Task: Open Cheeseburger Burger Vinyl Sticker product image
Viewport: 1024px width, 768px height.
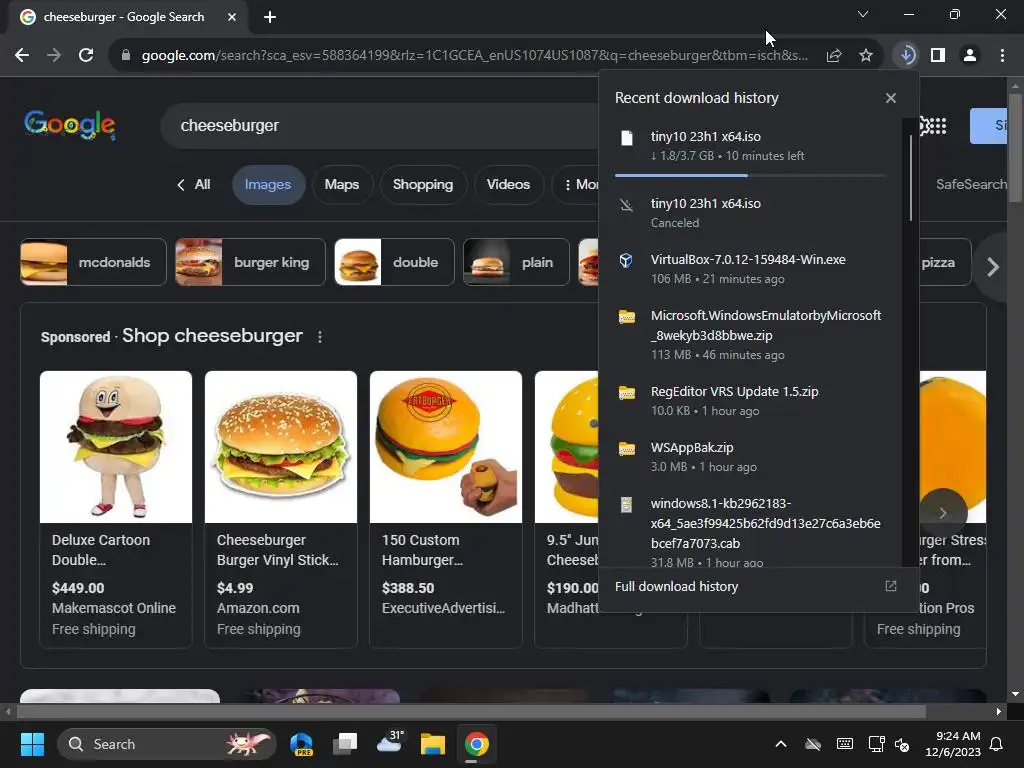Action: pos(281,447)
